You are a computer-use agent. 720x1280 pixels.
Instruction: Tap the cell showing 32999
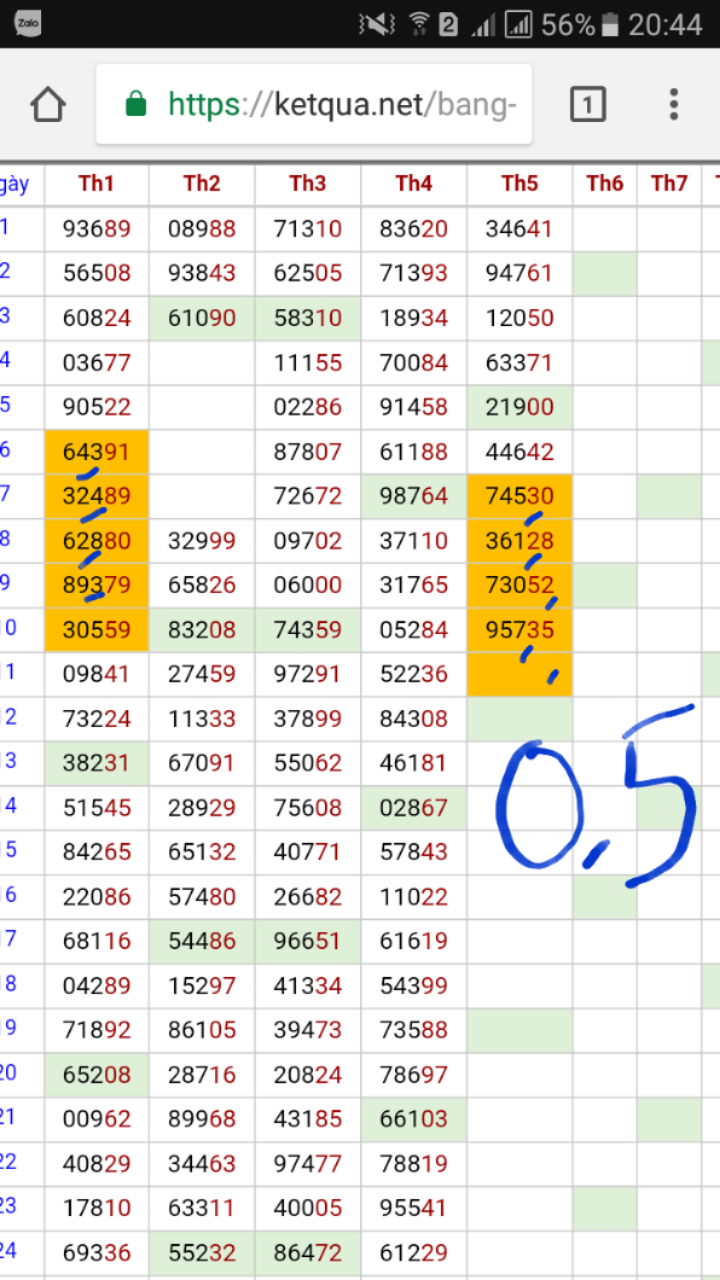tap(202, 541)
